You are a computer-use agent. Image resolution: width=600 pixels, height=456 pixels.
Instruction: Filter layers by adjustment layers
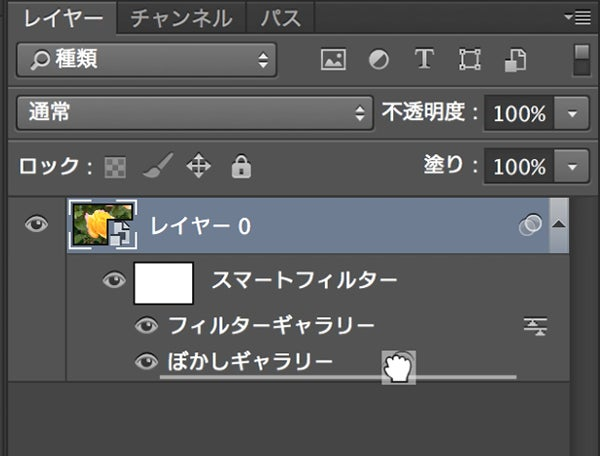pyautogui.click(x=378, y=60)
